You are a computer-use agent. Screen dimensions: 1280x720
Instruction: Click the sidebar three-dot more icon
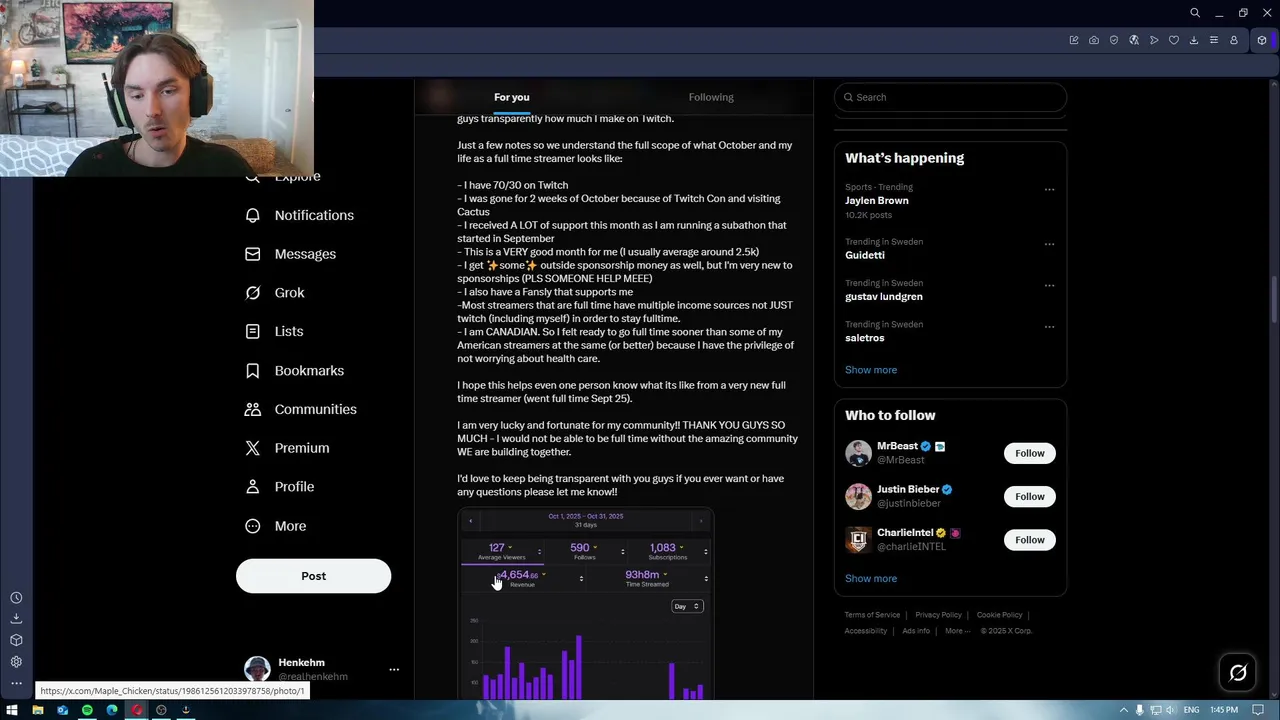tap(16, 683)
